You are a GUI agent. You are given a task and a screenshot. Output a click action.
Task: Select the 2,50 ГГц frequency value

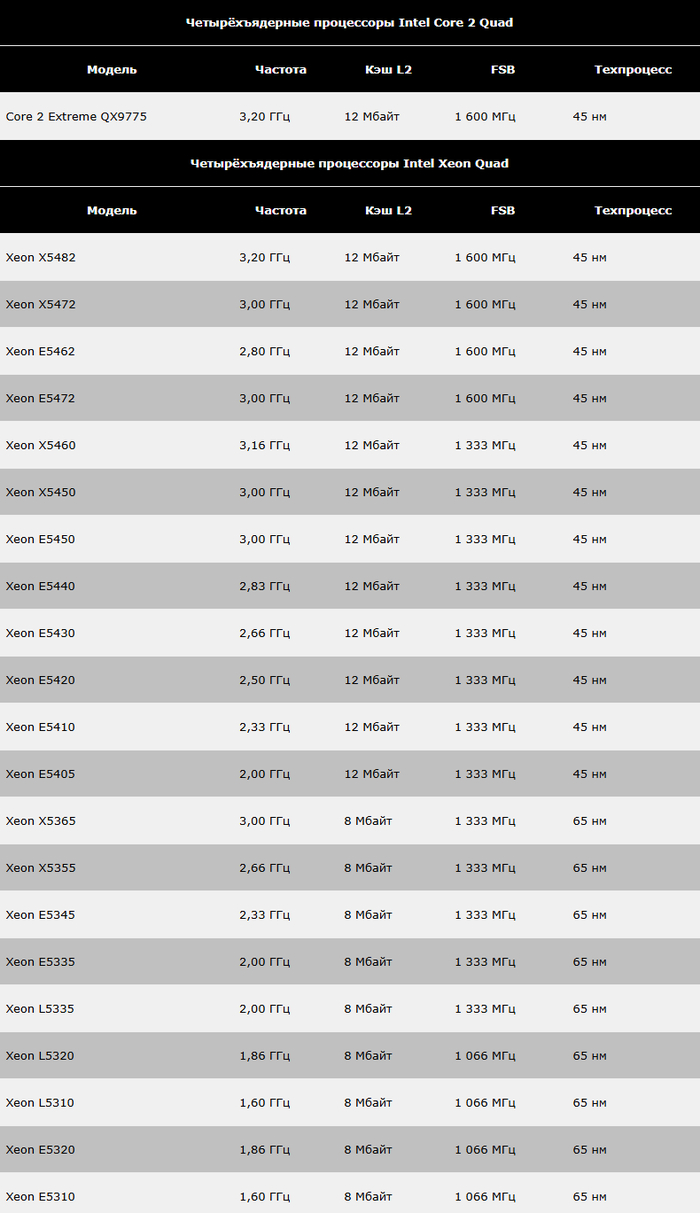point(265,681)
